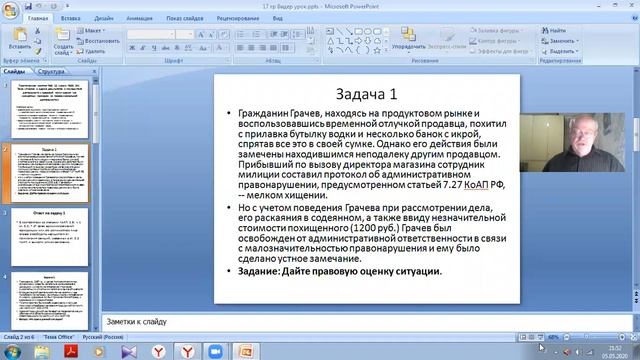This screenshot has width=640, height=360.
Task: Click zoom percentage 68% in status bar
Action: point(553,337)
